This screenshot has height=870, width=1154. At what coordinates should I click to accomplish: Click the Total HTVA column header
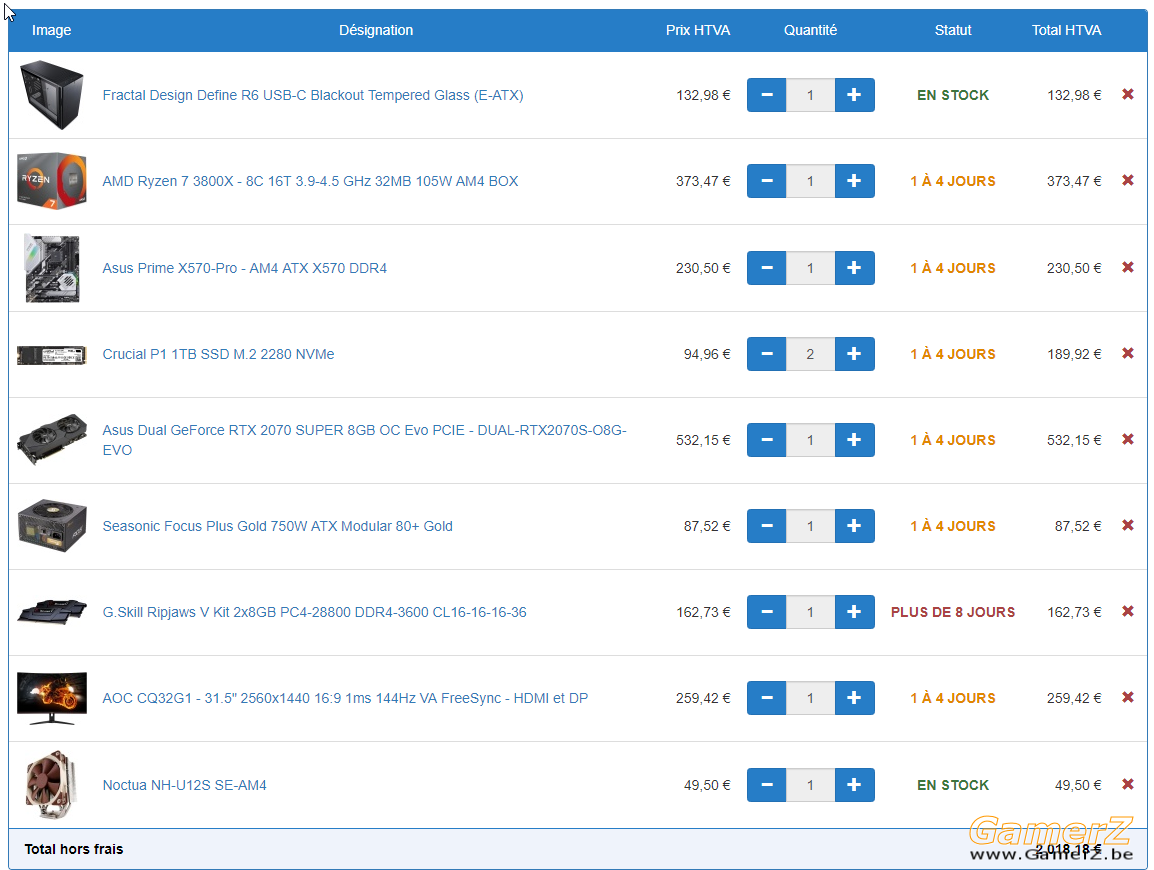pos(1066,30)
